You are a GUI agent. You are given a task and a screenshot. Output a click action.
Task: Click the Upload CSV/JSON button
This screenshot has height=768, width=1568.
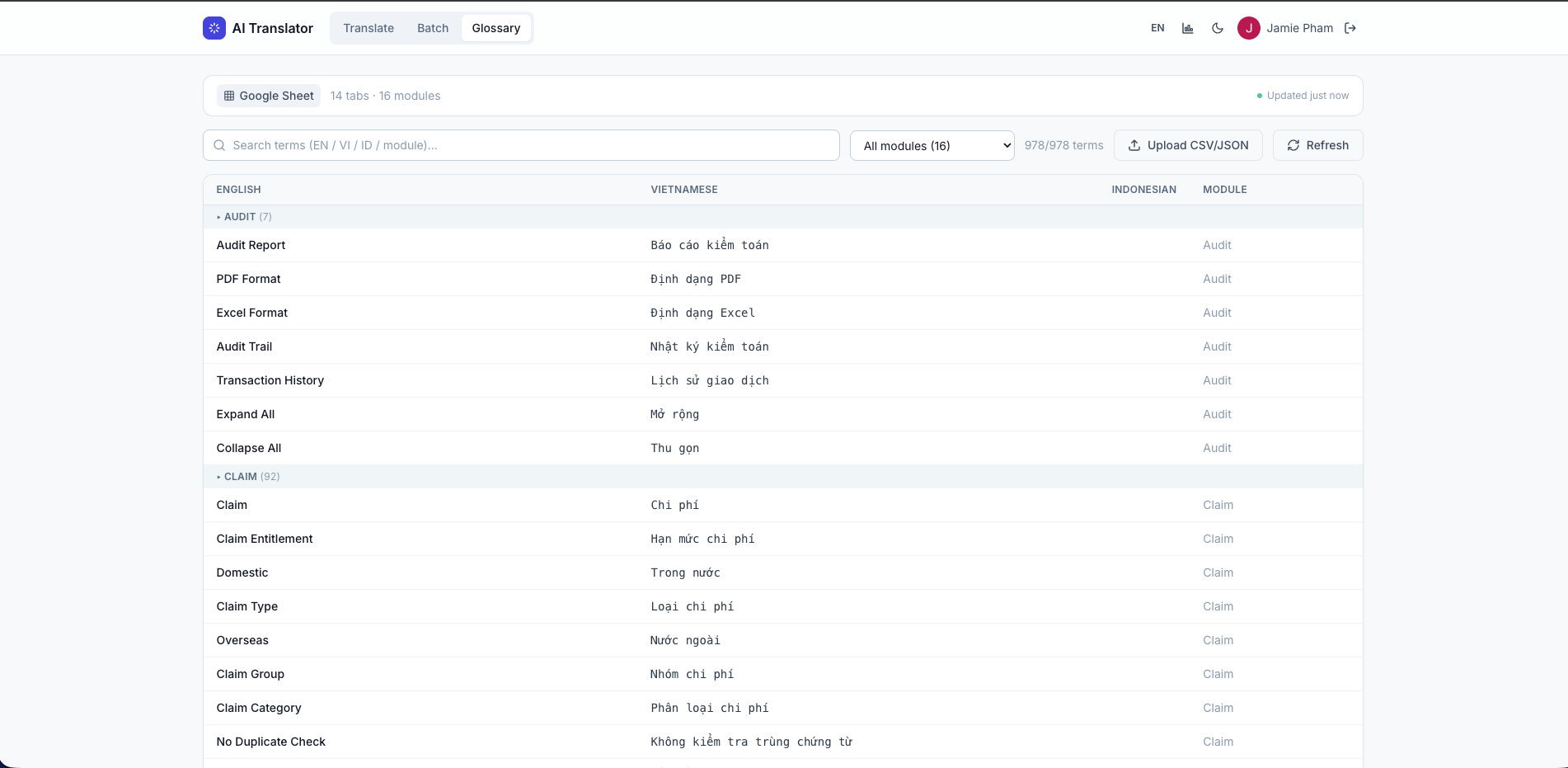[1188, 145]
